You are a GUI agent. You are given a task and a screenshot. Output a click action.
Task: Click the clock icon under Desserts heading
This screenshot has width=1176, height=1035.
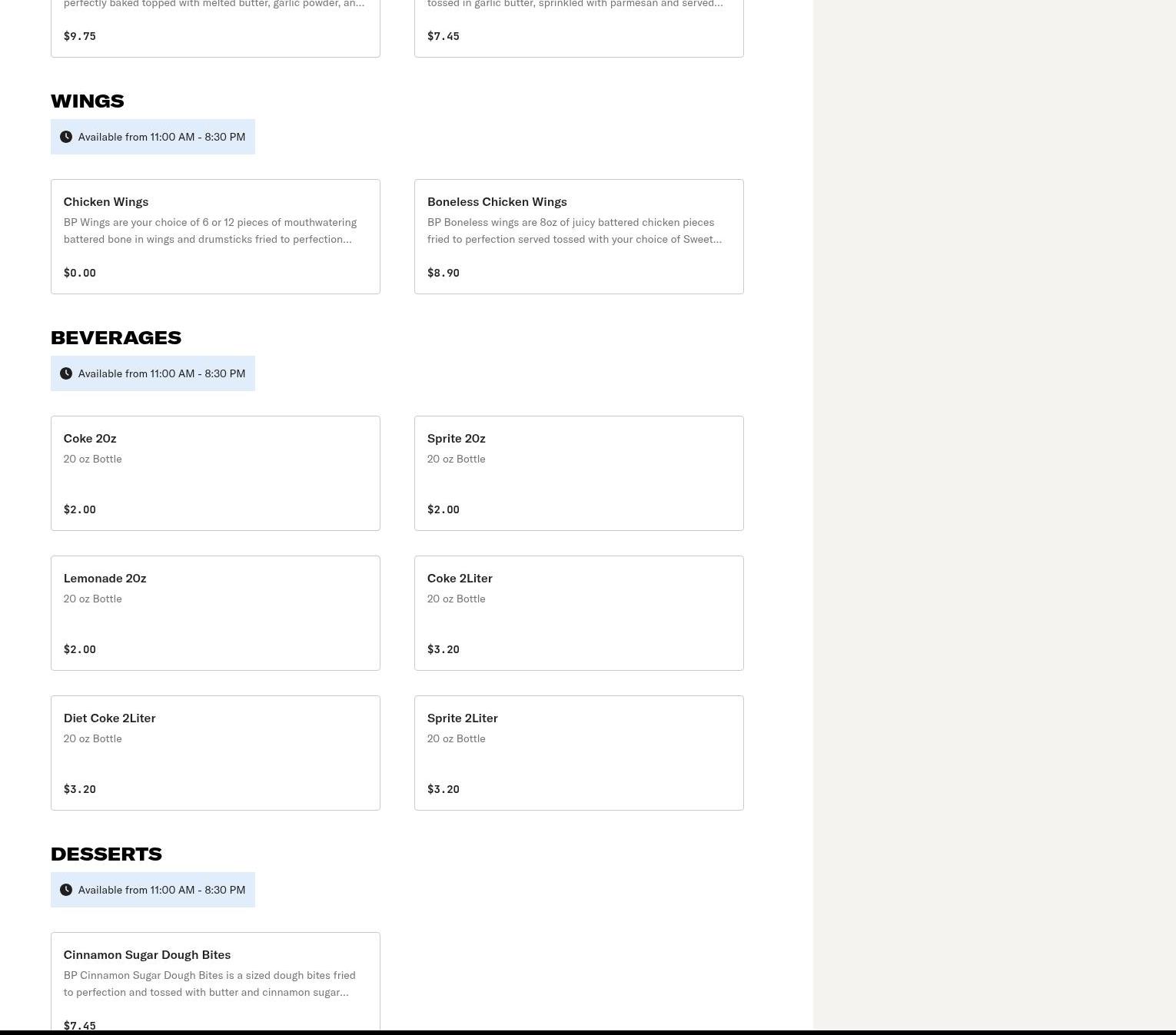(x=66, y=890)
